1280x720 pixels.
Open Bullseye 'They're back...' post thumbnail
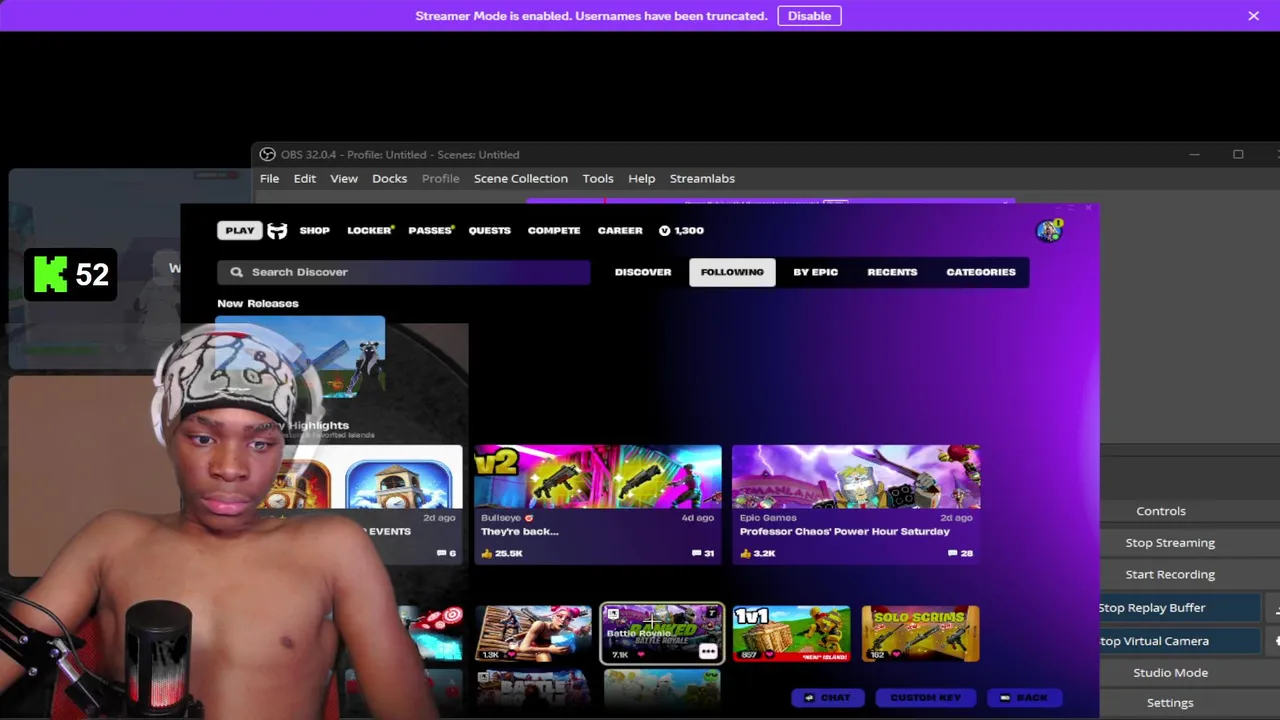click(598, 477)
